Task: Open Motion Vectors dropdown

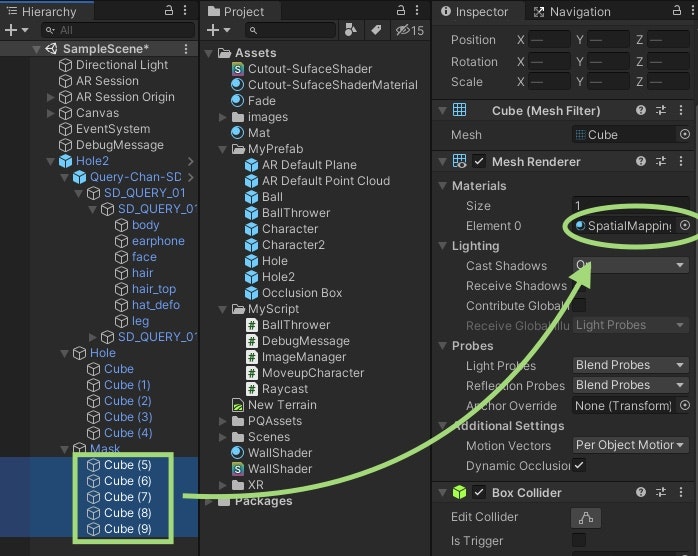Action: pyautogui.click(x=630, y=445)
